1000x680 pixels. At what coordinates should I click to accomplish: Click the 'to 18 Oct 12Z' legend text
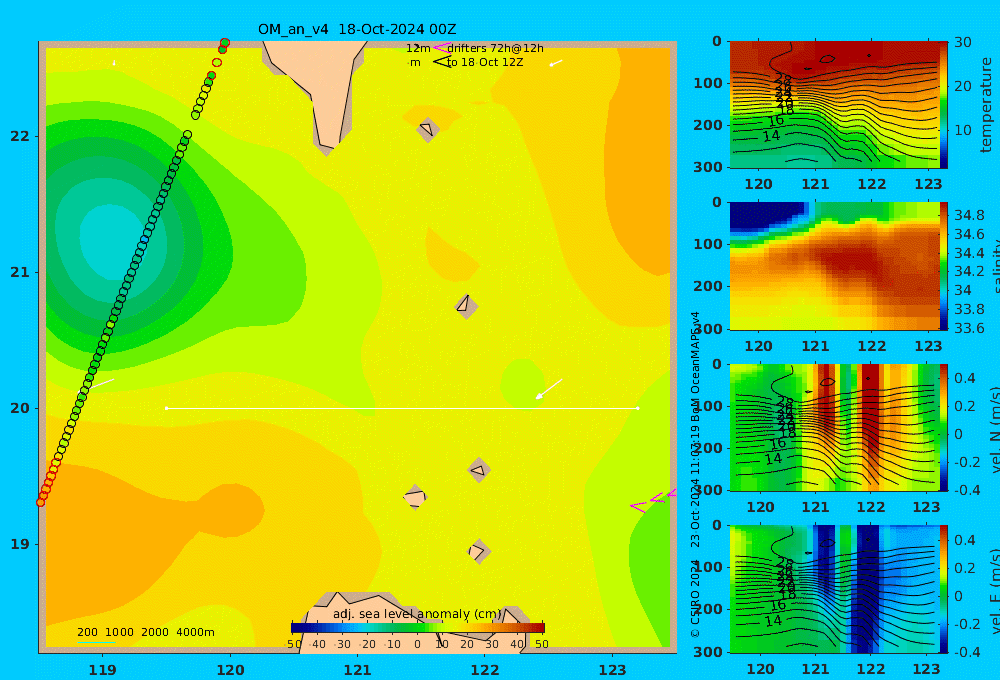click(x=485, y=62)
